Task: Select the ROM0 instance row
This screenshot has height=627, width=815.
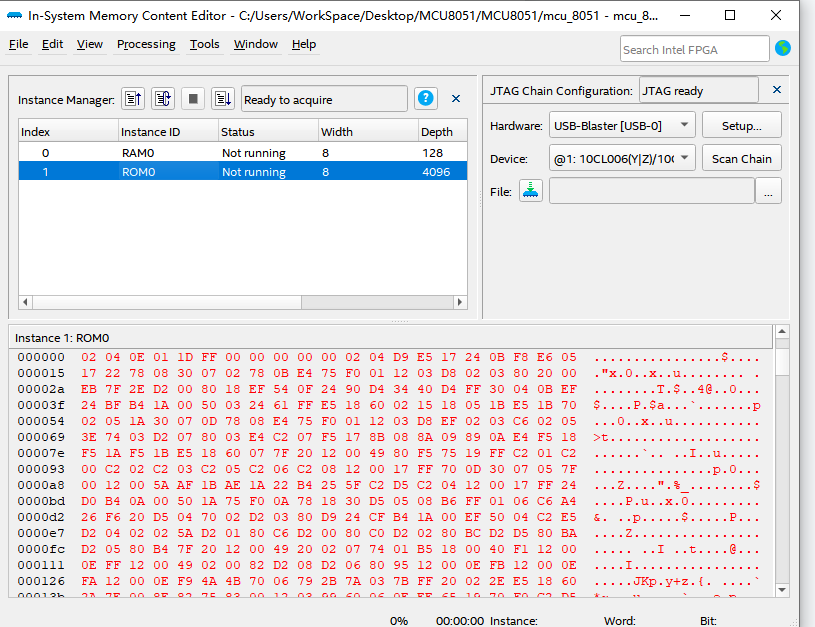Action: point(243,172)
